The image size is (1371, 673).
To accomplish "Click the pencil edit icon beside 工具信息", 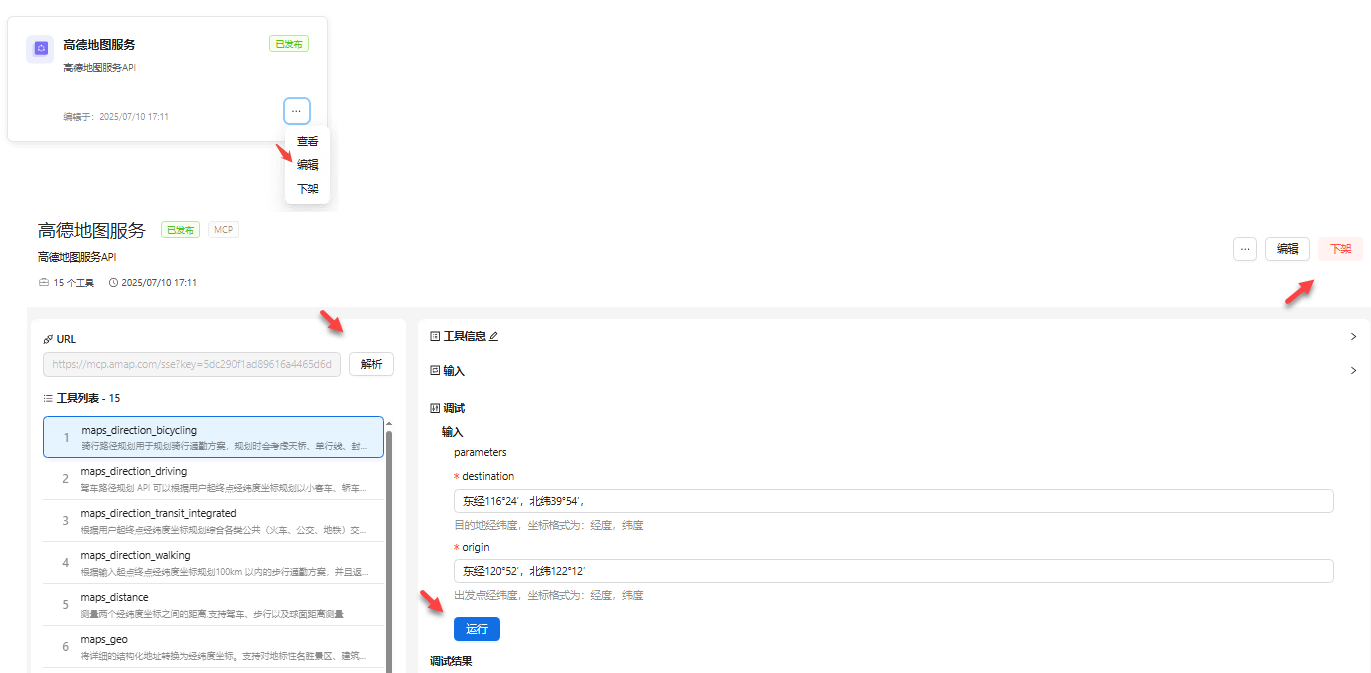I will 493,337.
